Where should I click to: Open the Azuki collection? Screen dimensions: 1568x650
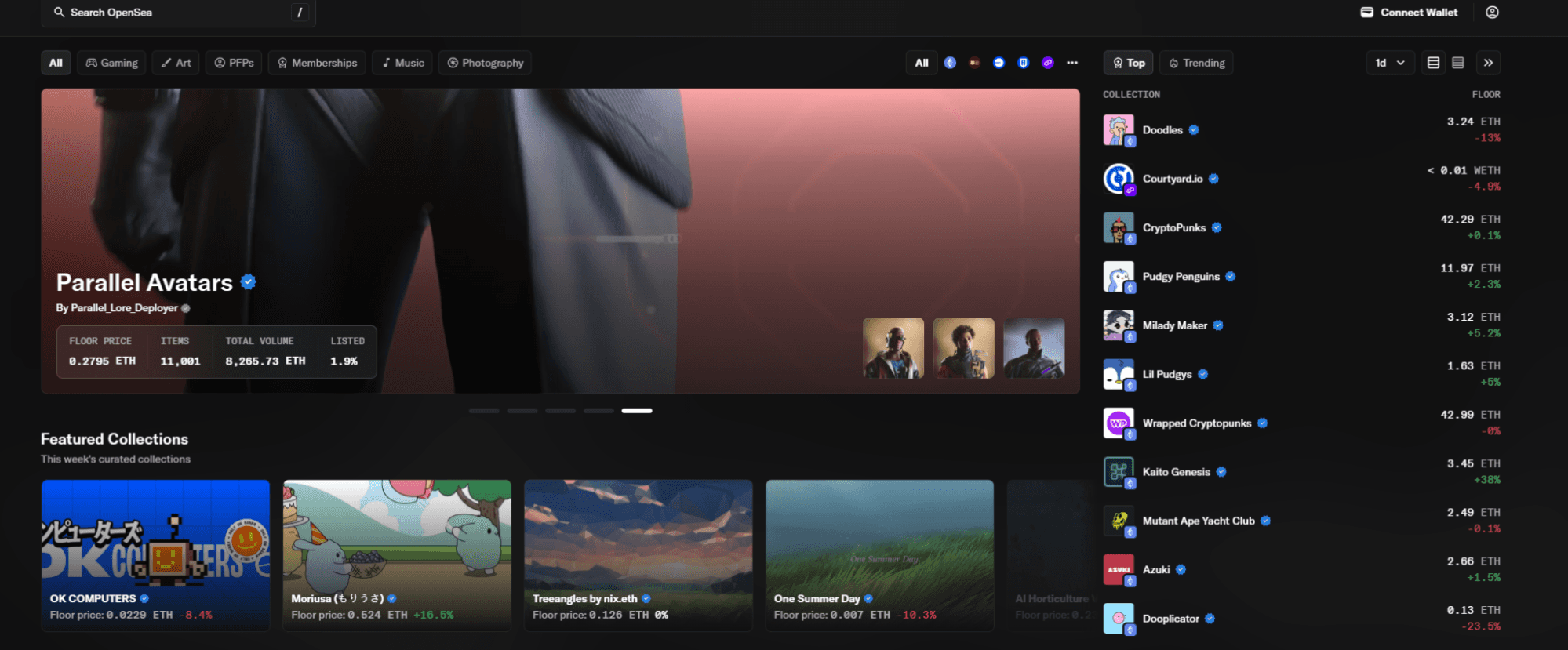(x=1302, y=570)
